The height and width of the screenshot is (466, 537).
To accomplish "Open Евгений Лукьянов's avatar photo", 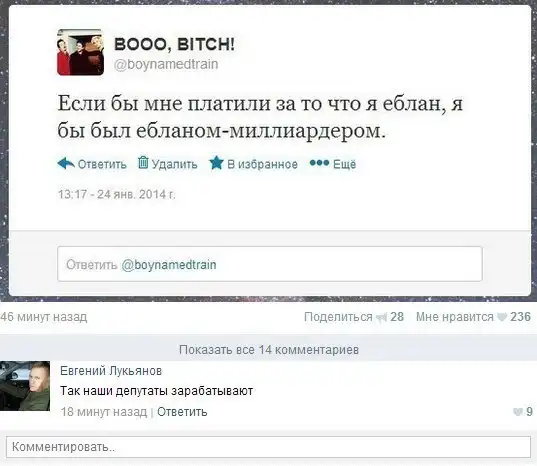I will tap(25, 386).
